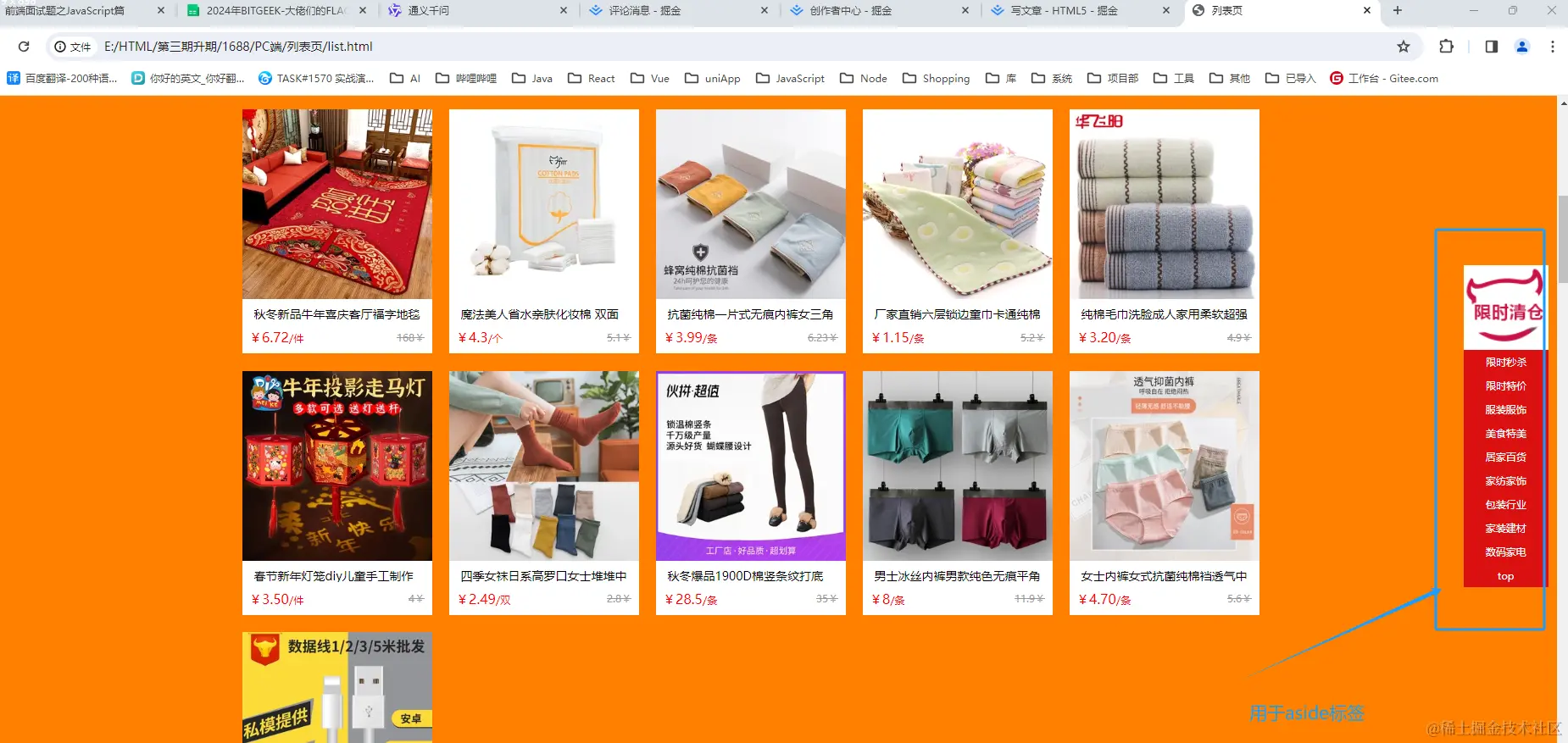This screenshot has width=1568, height=743.
Task: Select 服装服饰 in the side menu
Action: click(x=1505, y=409)
